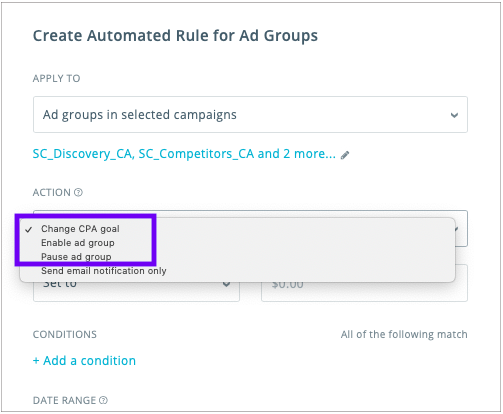503x414 pixels.
Task: Open the SC_Discovery_CA campaigns link
Action: pos(184,154)
